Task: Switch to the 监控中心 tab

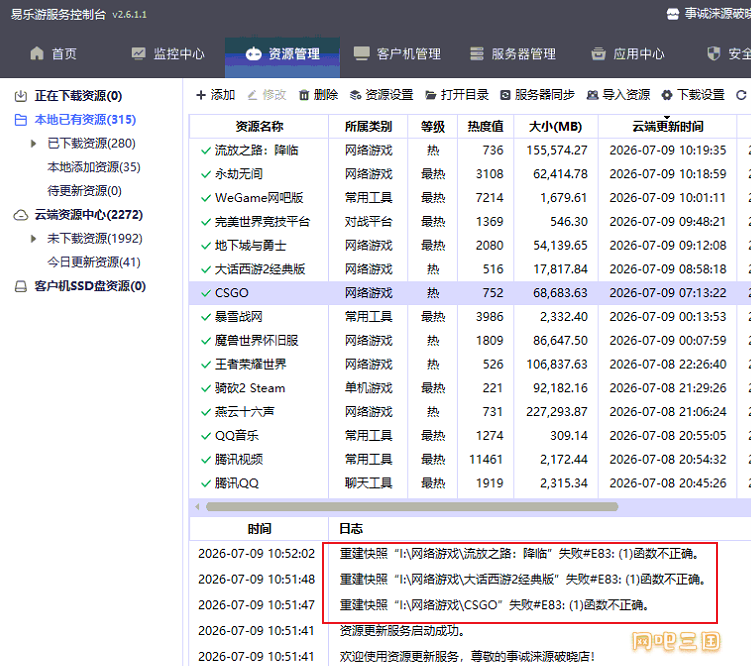Action: (x=168, y=54)
